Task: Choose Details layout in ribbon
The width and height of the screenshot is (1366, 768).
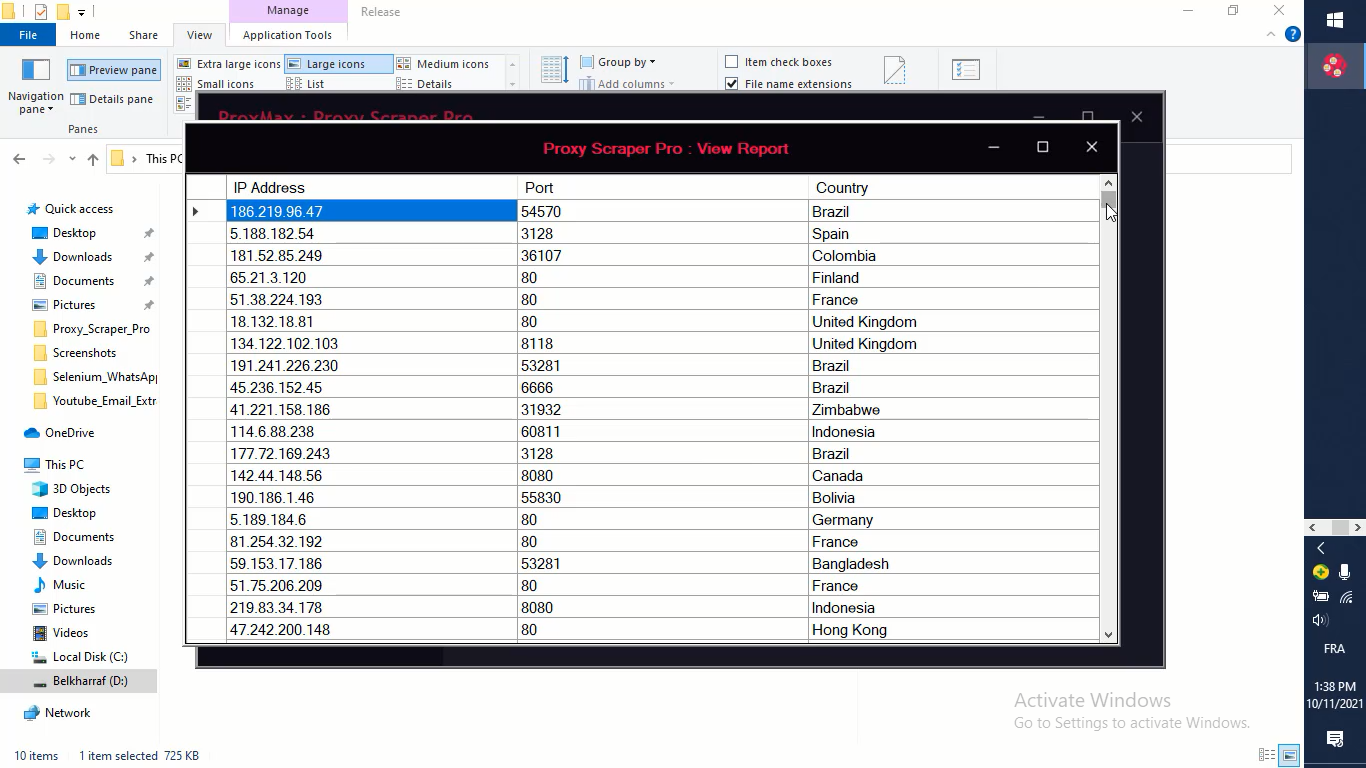Action: coord(425,84)
